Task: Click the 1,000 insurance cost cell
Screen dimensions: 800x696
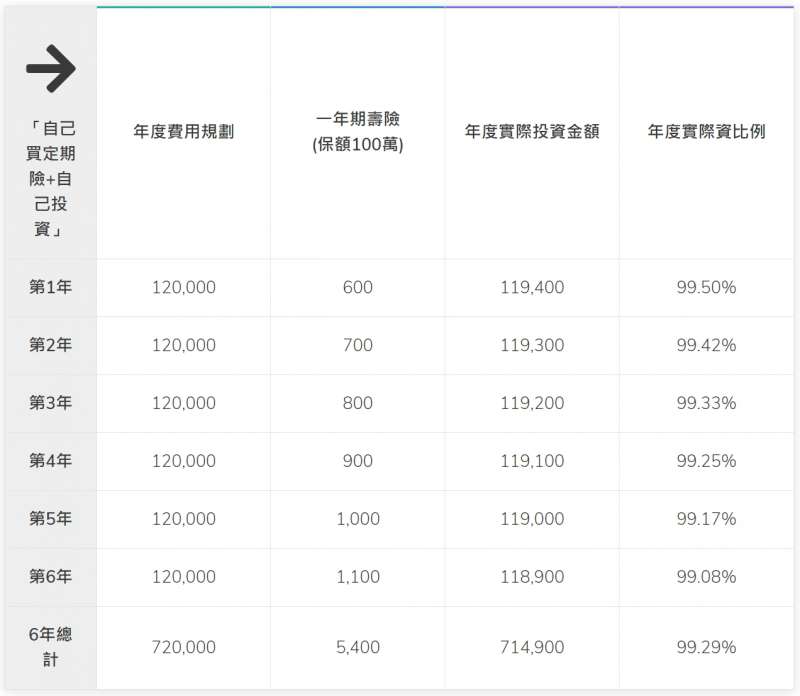Action: pyautogui.click(x=358, y=519)
